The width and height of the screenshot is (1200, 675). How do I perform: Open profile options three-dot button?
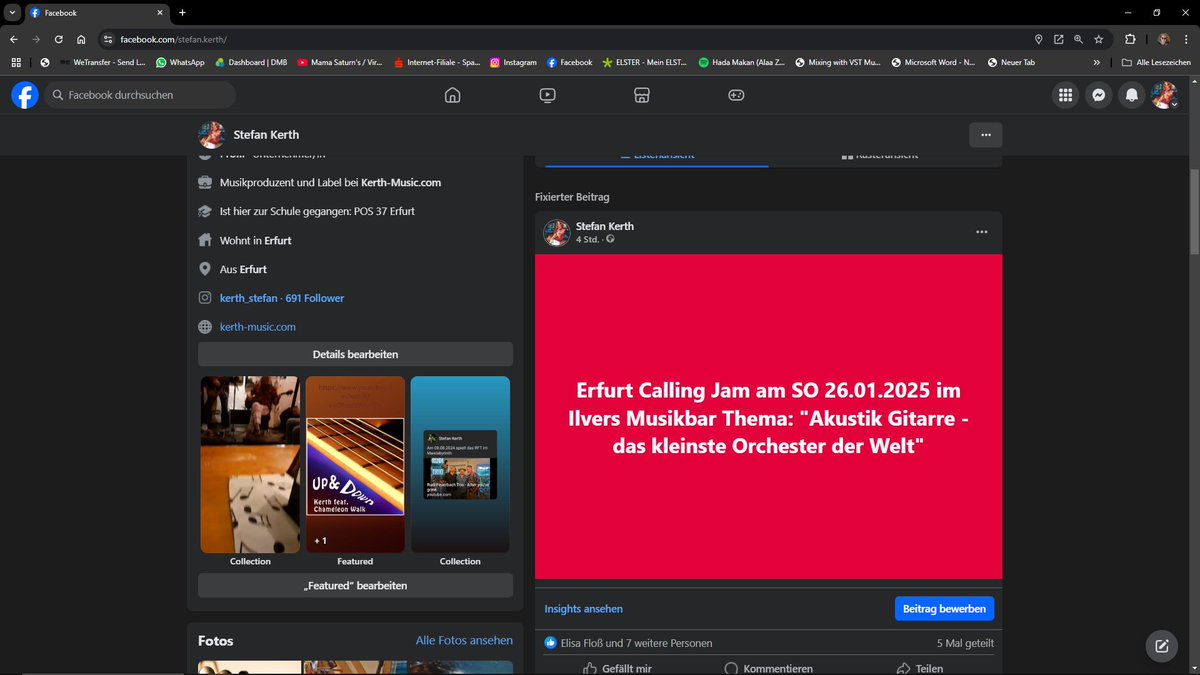tap(986, 134)
